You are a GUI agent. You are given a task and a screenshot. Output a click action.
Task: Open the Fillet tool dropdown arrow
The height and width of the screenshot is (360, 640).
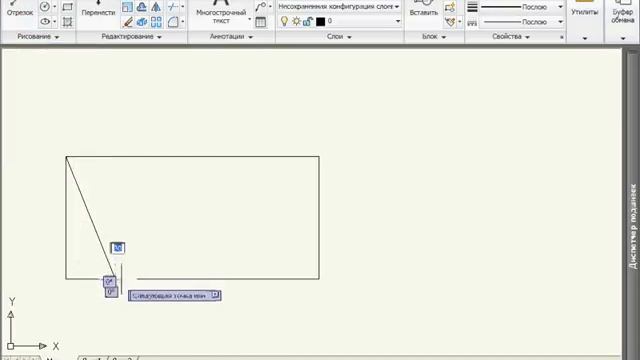(182, 22)
